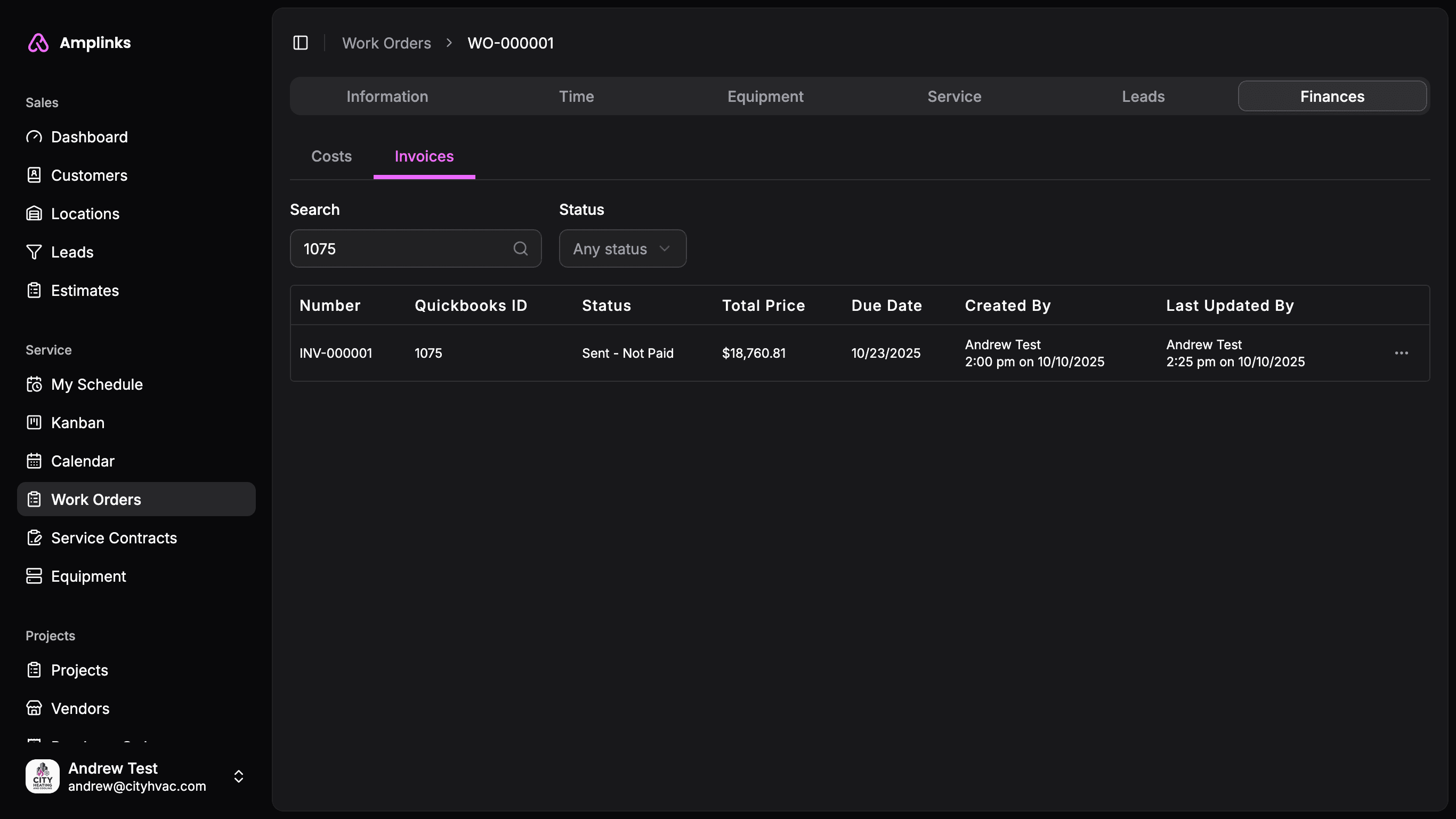
Task: Click the Vendors storefront icon
Action: coord(34,709)
